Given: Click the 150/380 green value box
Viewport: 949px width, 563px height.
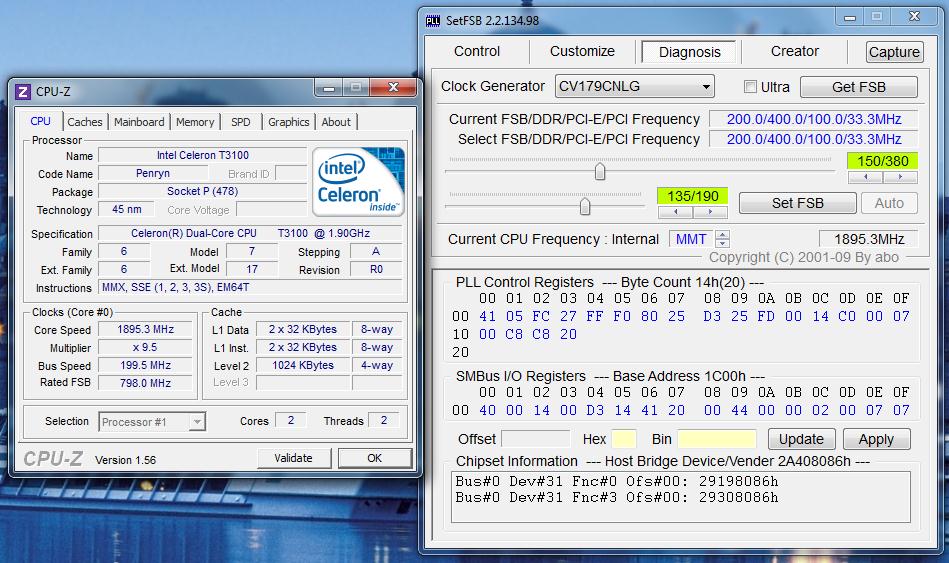Looking at the screenshot, I should point(882,161).
